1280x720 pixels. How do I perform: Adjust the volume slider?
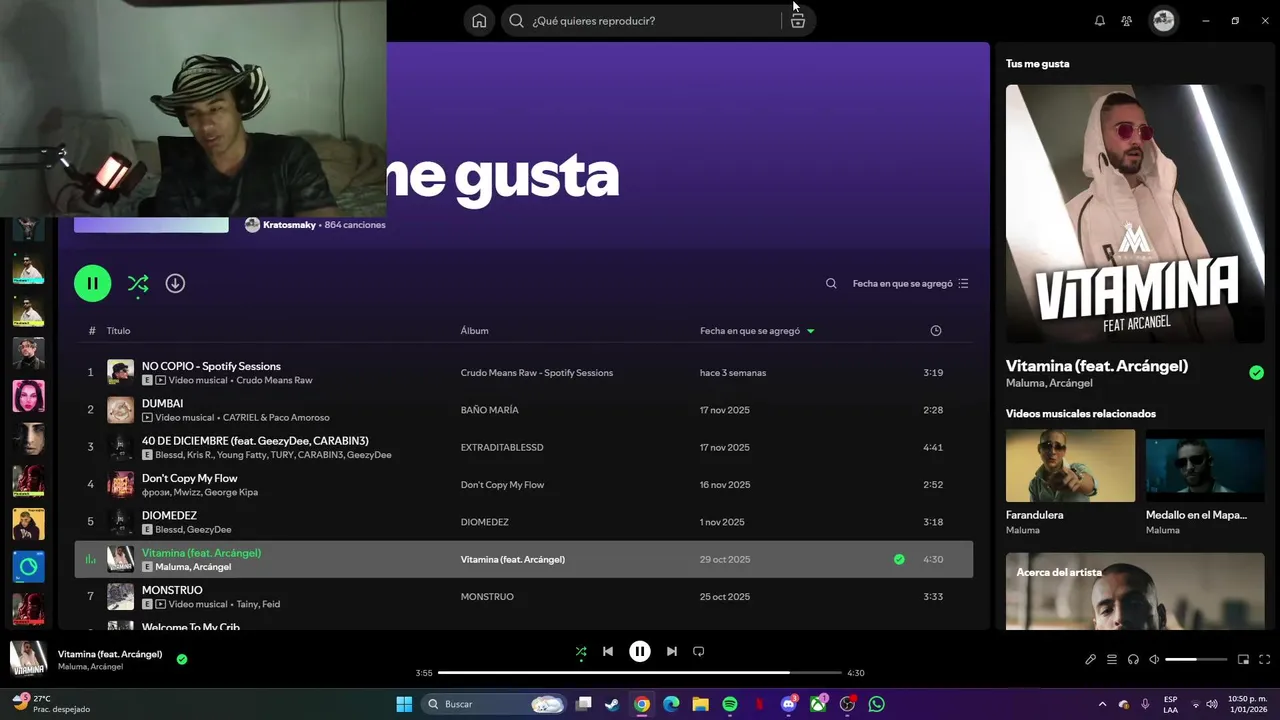(1196, 659)
